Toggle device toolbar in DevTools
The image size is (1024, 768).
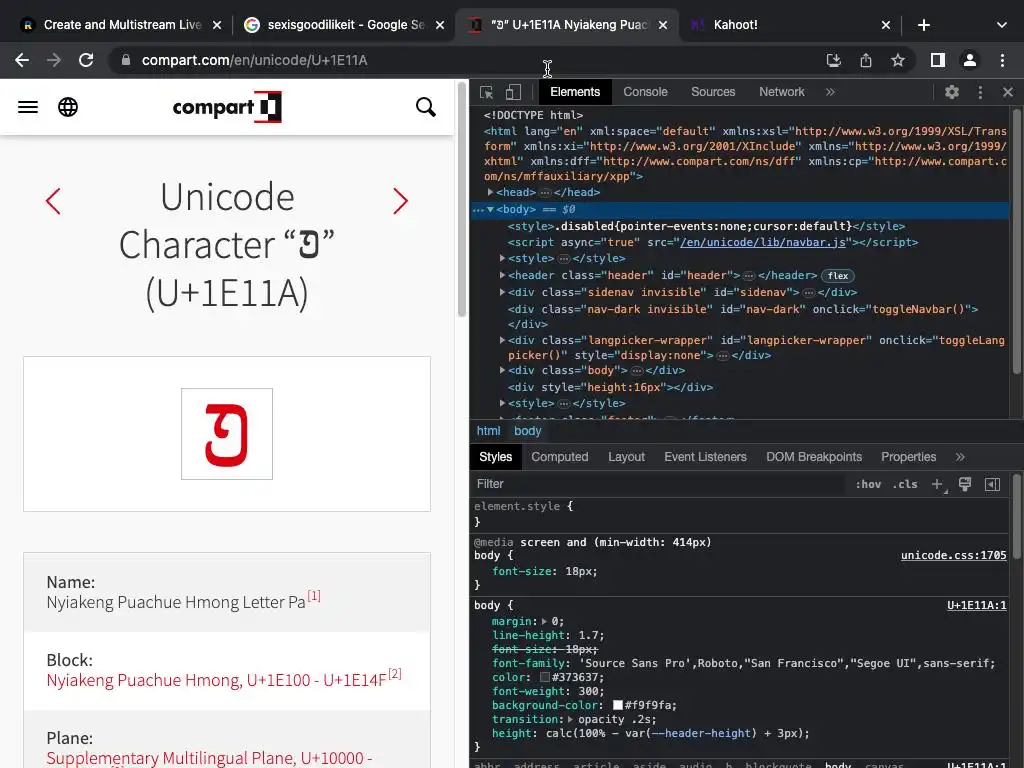514,92
